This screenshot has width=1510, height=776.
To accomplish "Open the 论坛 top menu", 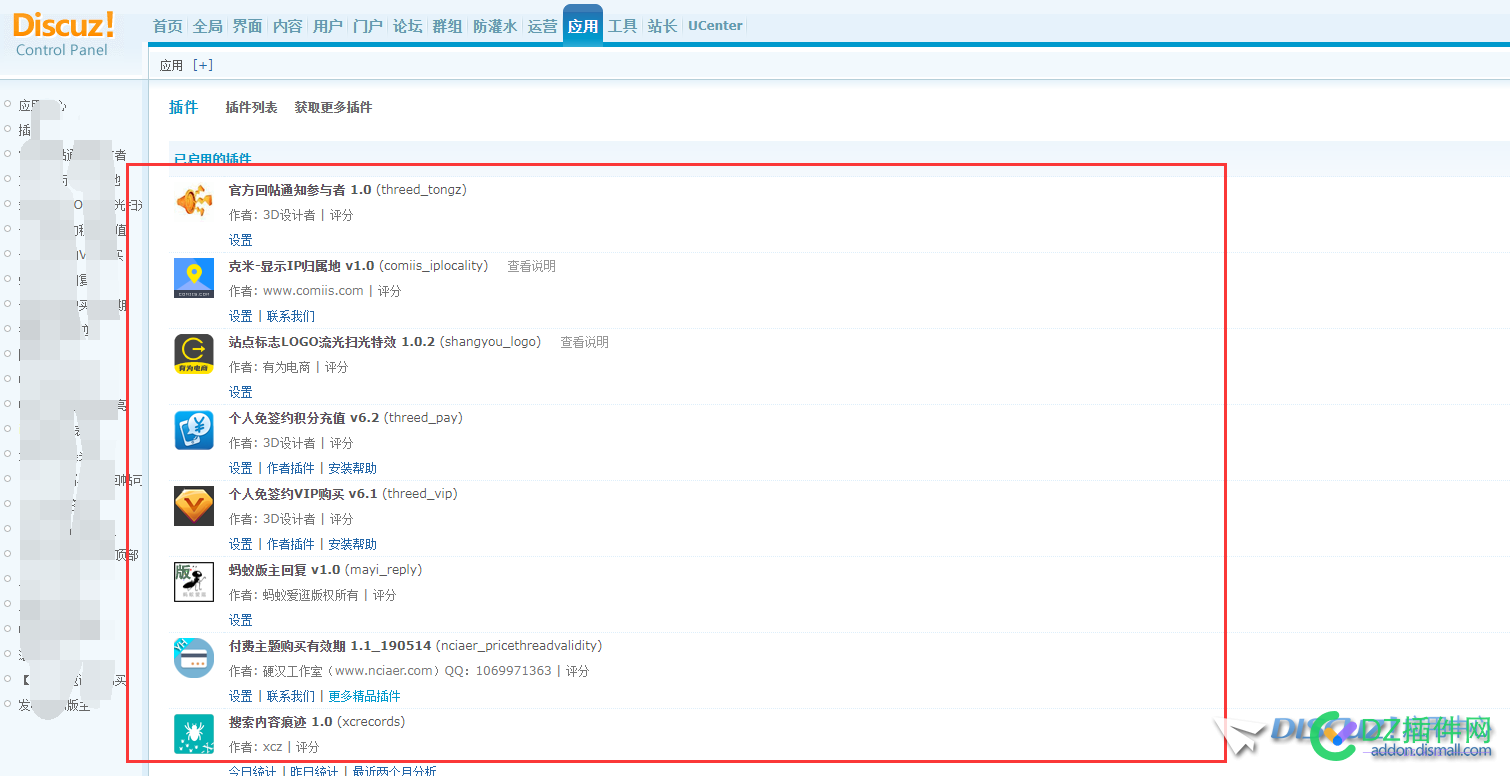I will click(x=407, y=26).
